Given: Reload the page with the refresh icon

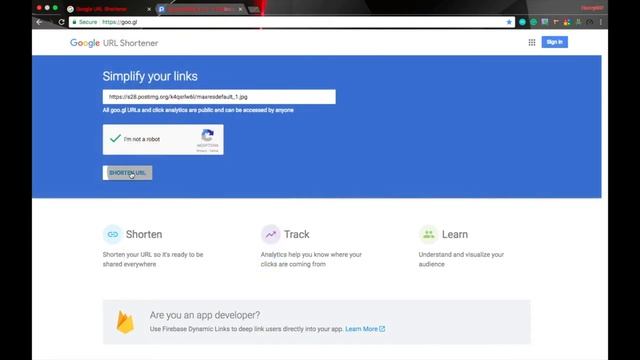Looking at the screenshot, I should click(x=61, y=22).
